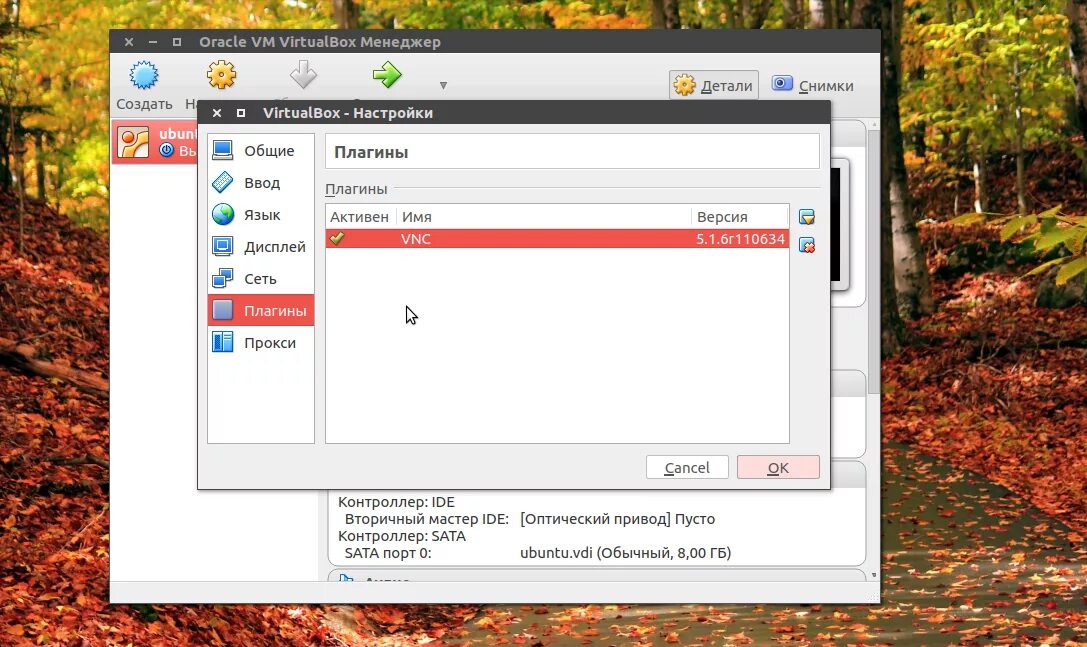Sort by the Версия column header

click(740, 216)
